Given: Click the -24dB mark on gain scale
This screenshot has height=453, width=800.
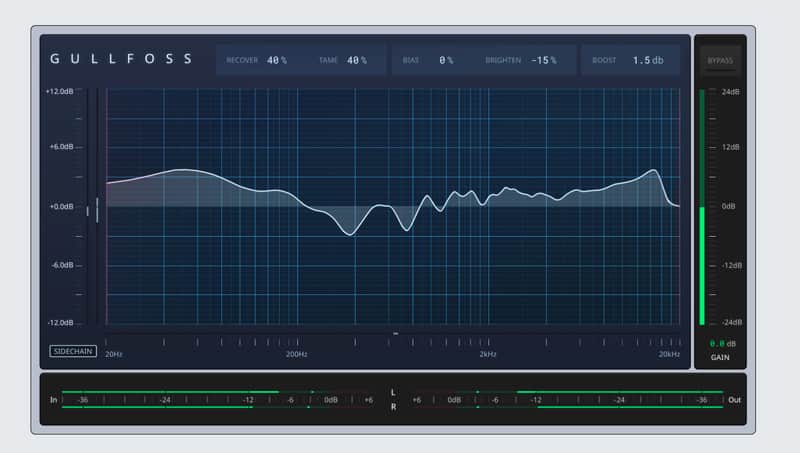Looking at the screenshot, I should coord(732,322).
